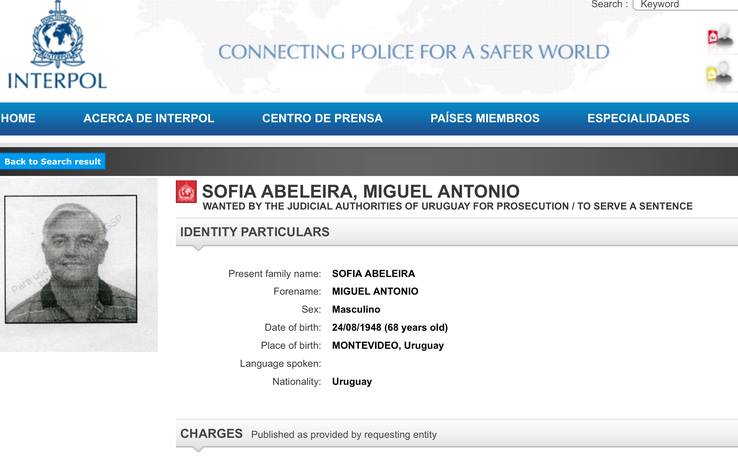Screen dimensions: 738x464
Task: Click the MONTEVIDEO, Uruguay place of birth
Action: tap(388, 345)
